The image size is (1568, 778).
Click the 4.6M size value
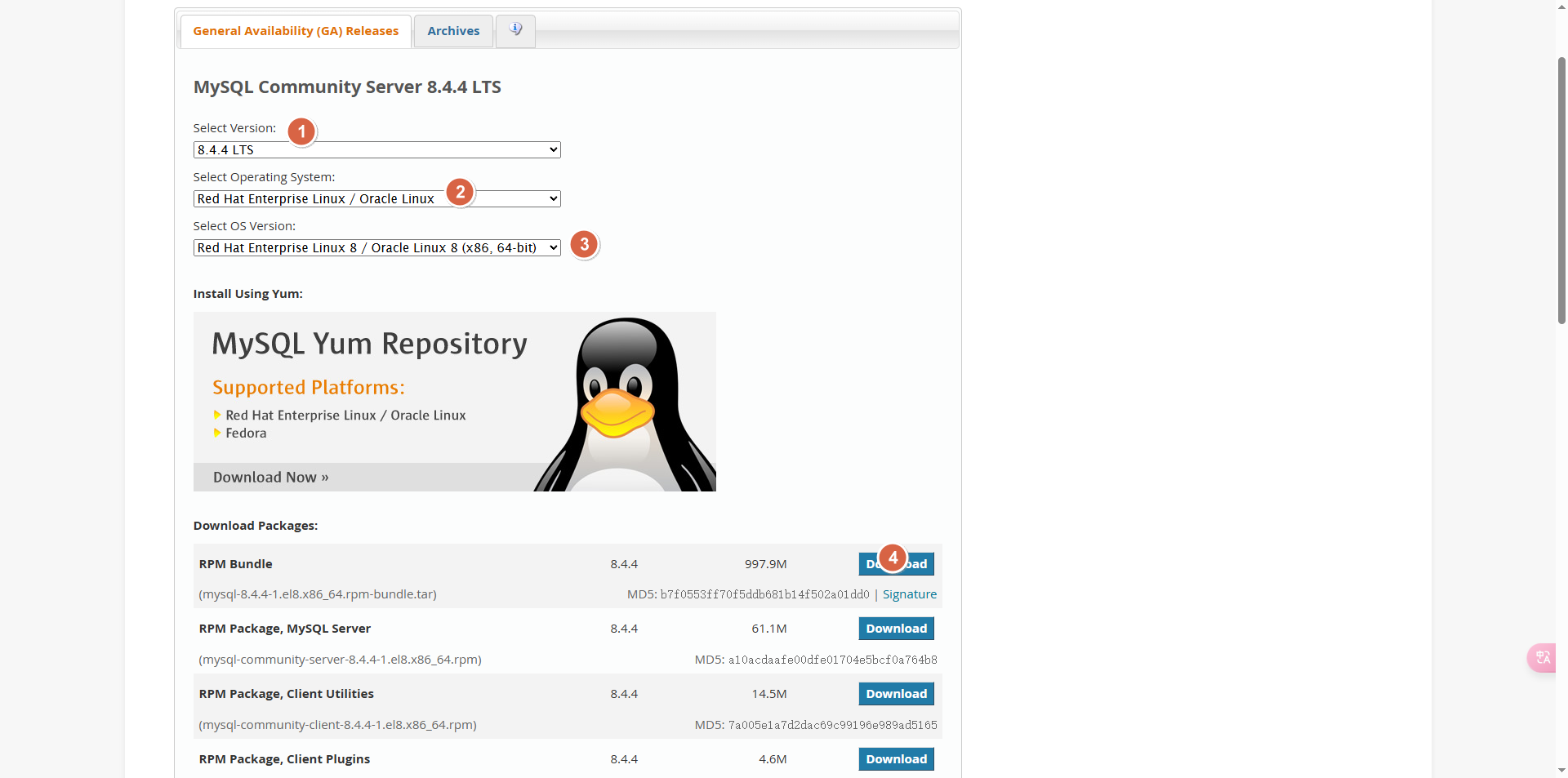773,759
